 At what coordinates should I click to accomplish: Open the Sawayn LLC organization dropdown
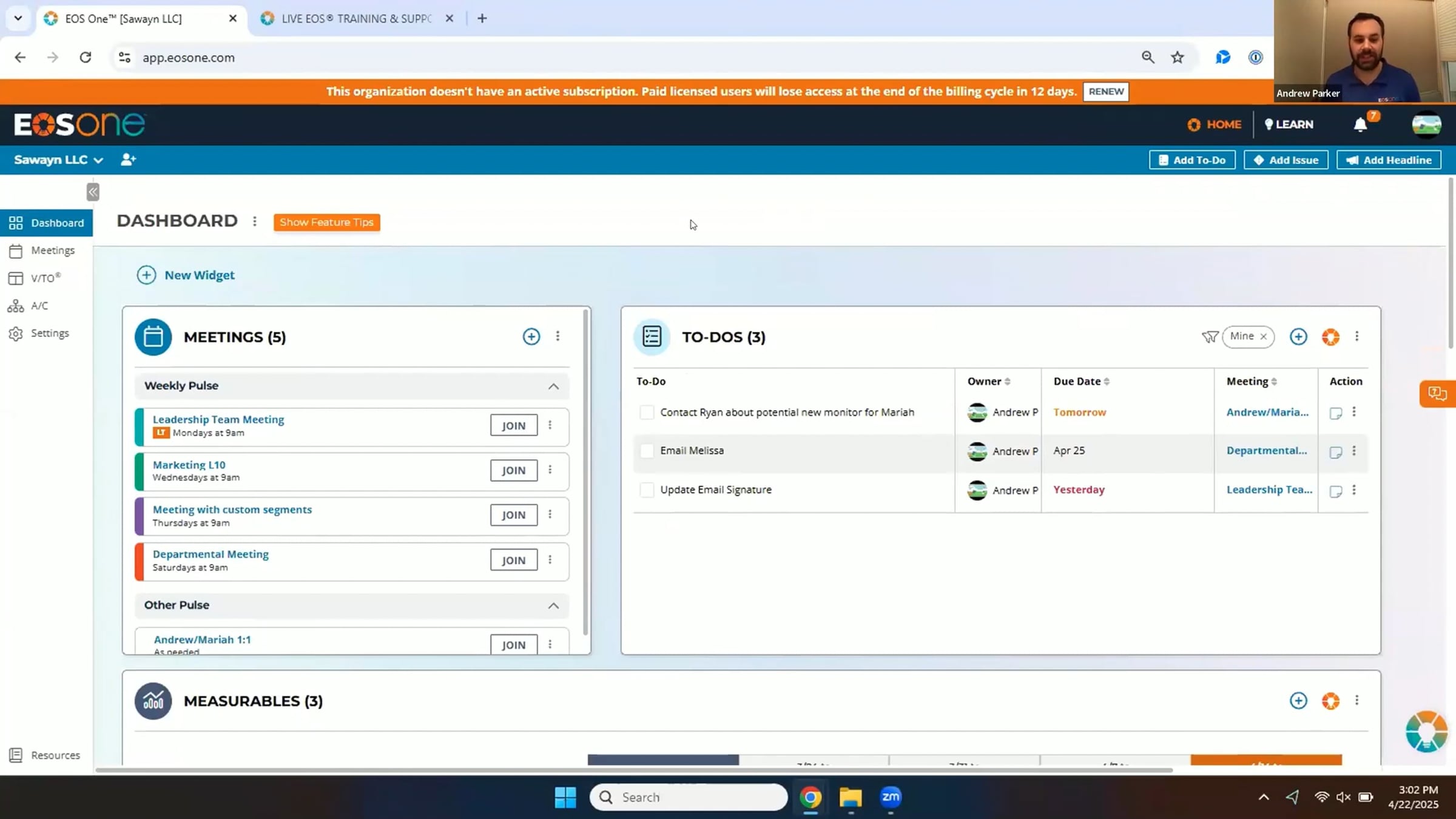(x=59, y=160)
